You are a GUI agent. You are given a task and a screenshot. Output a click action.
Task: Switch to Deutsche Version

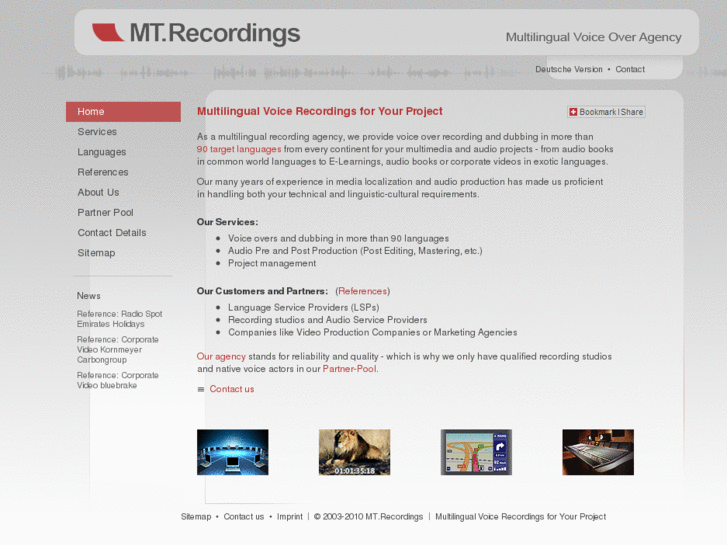coord(569,69)
